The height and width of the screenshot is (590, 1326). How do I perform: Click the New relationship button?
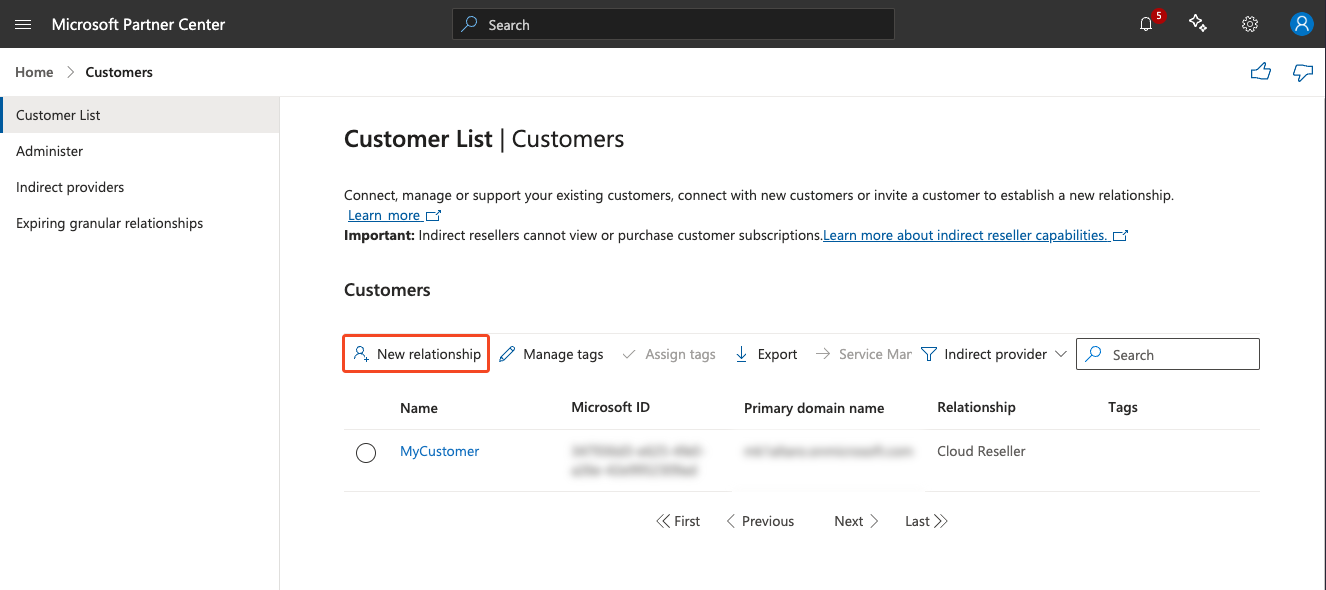tap(416, 354)
